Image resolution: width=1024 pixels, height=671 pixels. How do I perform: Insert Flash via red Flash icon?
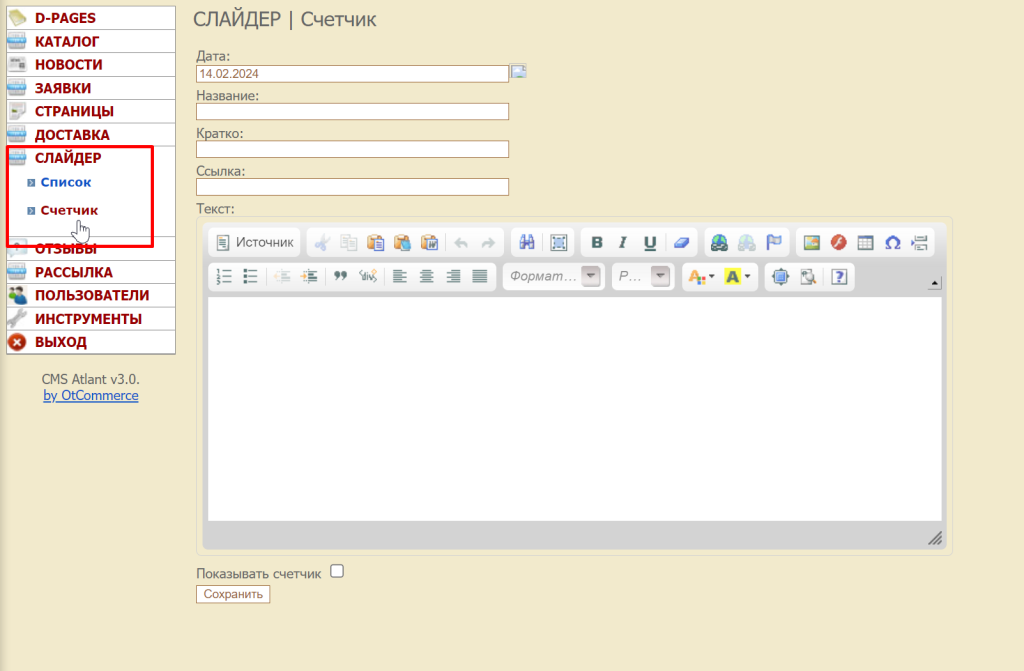839,243
